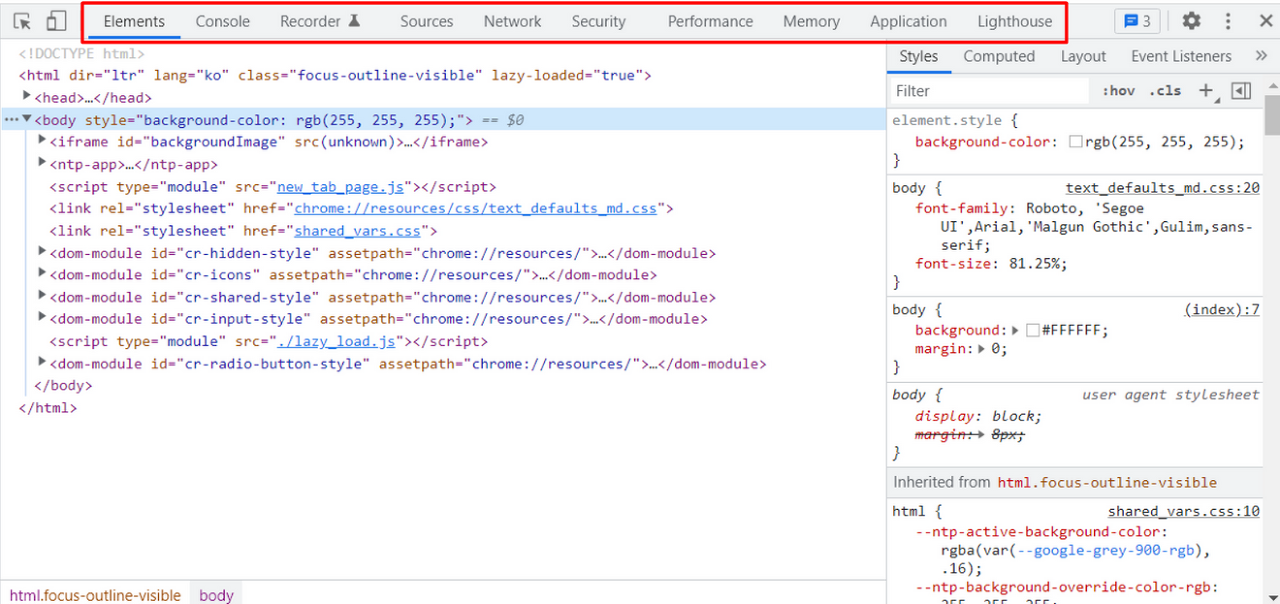Switch to the Computed sidebar tab
Screen dimensions: 1280x604
(999, 56)
